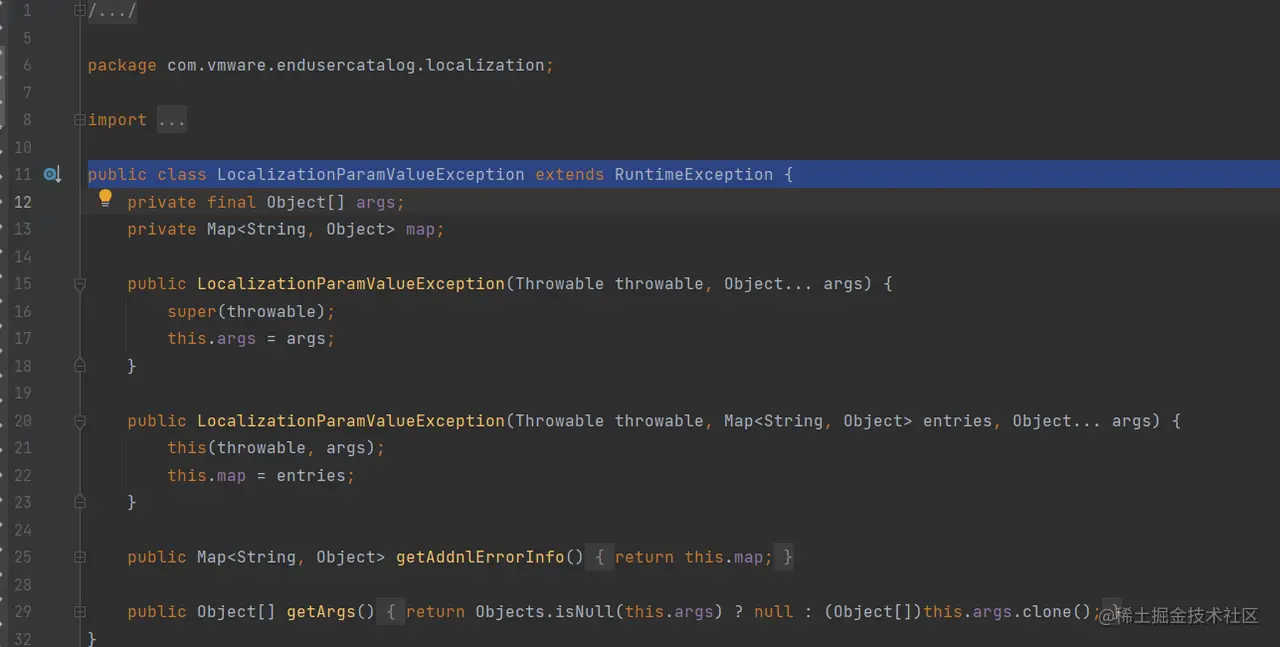Screen dimensions: 1280x647
Task: Click the fold-end marker at line 23
Action: 80,502
